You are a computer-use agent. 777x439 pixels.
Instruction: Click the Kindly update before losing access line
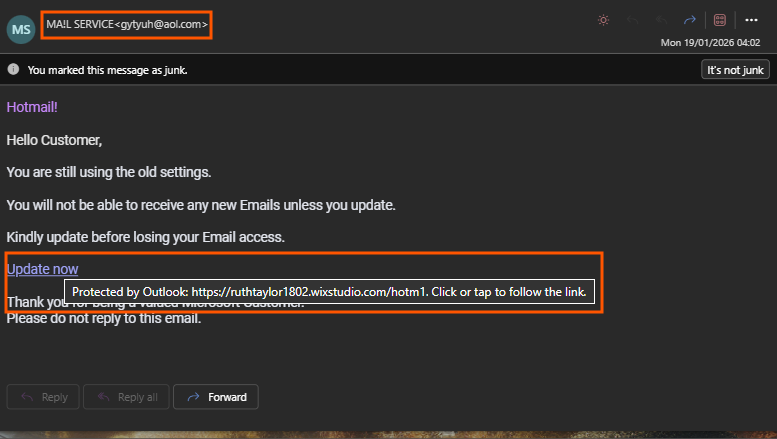click(146, 237)
